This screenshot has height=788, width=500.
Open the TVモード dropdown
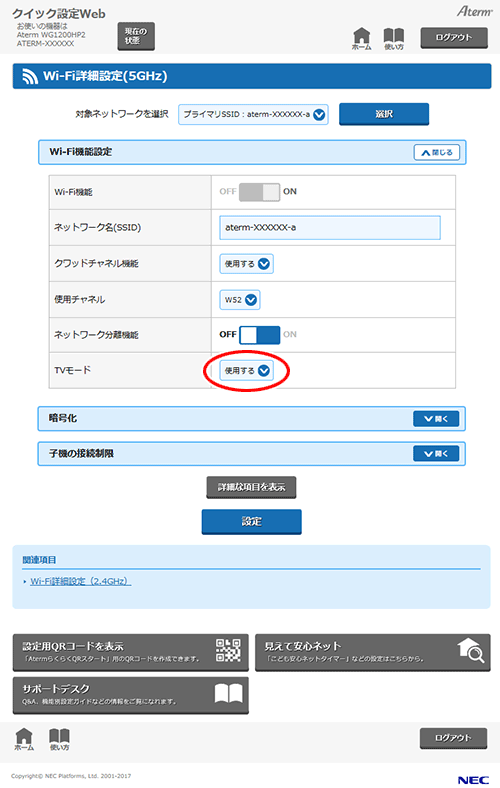(246, 371)
